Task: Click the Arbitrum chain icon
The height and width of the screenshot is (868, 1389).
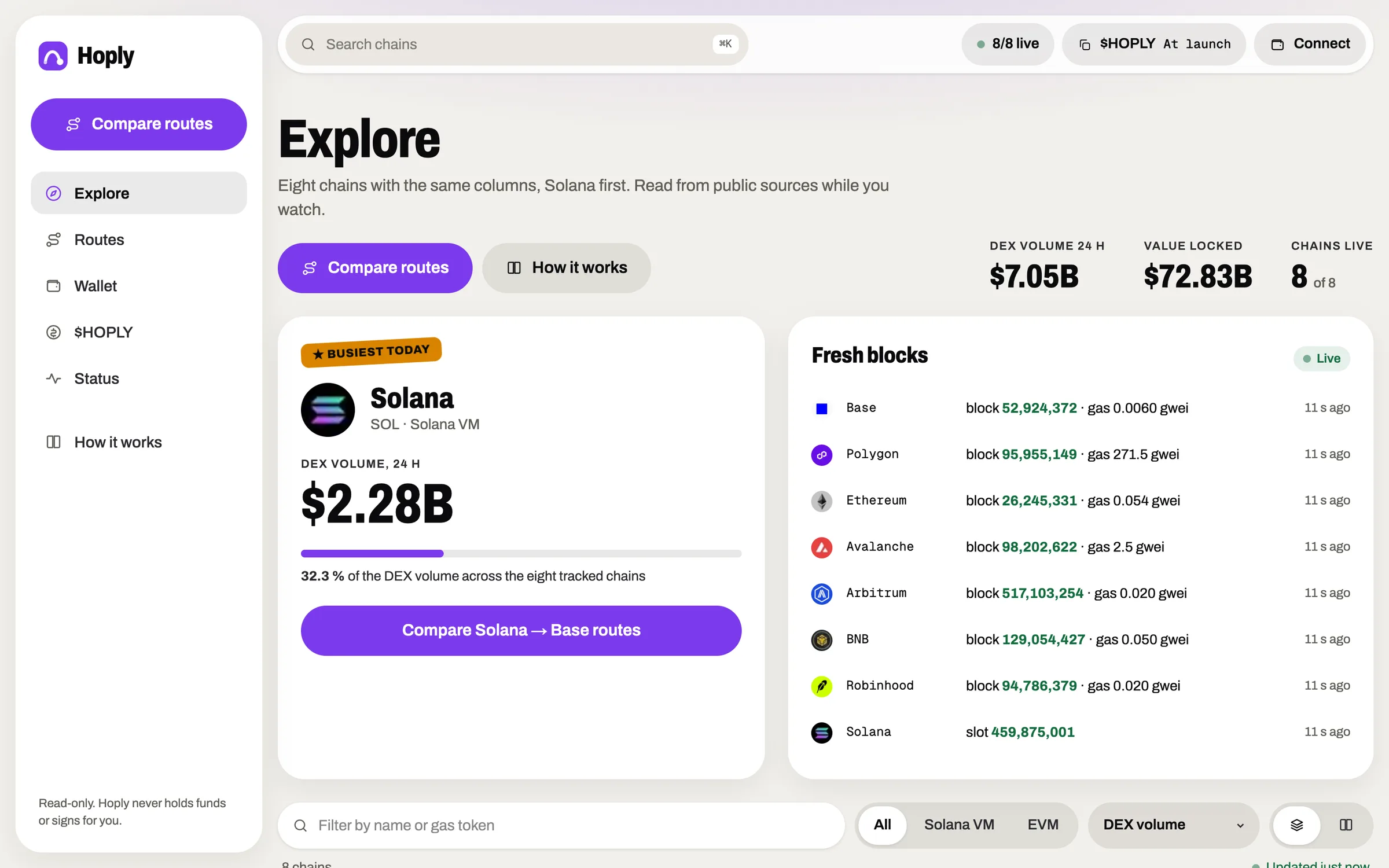Action: [x=821, y=594]
